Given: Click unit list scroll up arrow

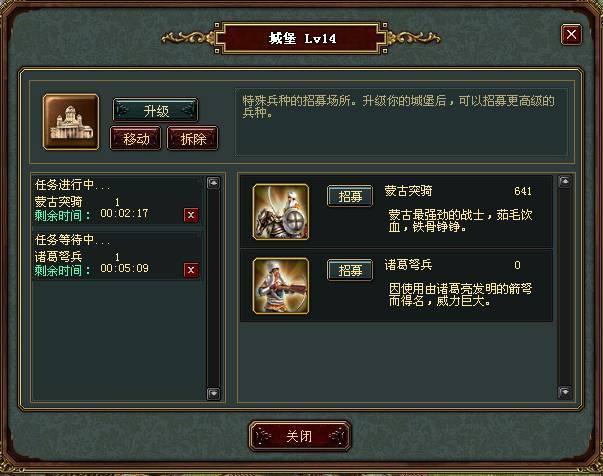Looking at the screenshot, I should [x=565, y=182].
